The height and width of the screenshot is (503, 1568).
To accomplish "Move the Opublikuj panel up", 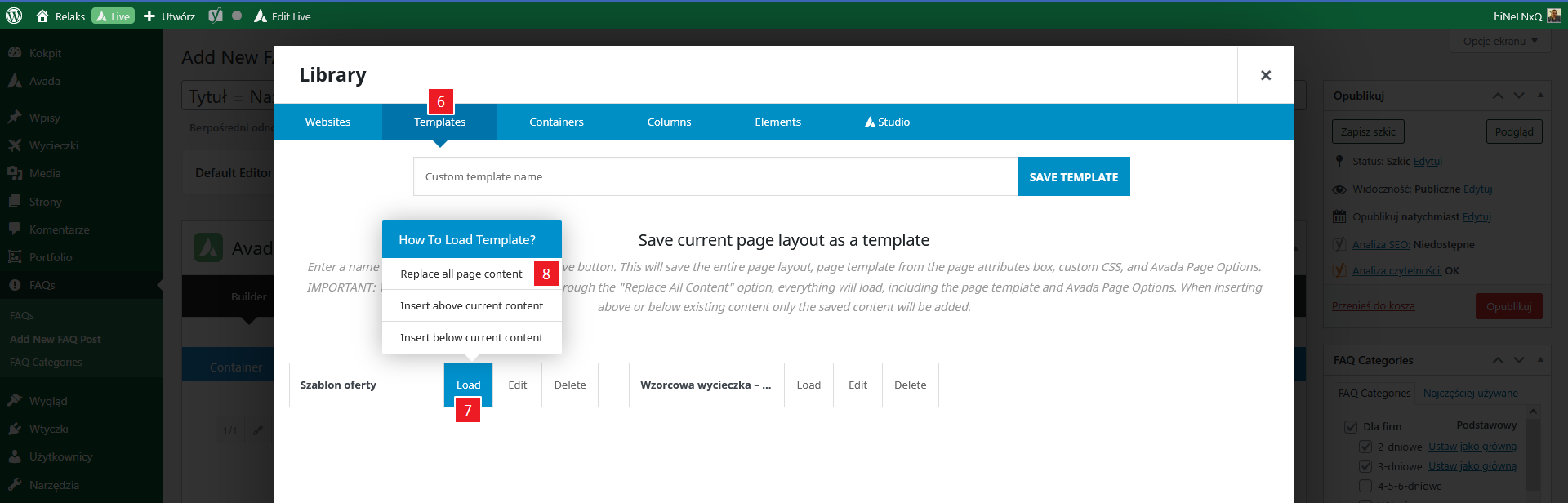I will point(1498,96).
